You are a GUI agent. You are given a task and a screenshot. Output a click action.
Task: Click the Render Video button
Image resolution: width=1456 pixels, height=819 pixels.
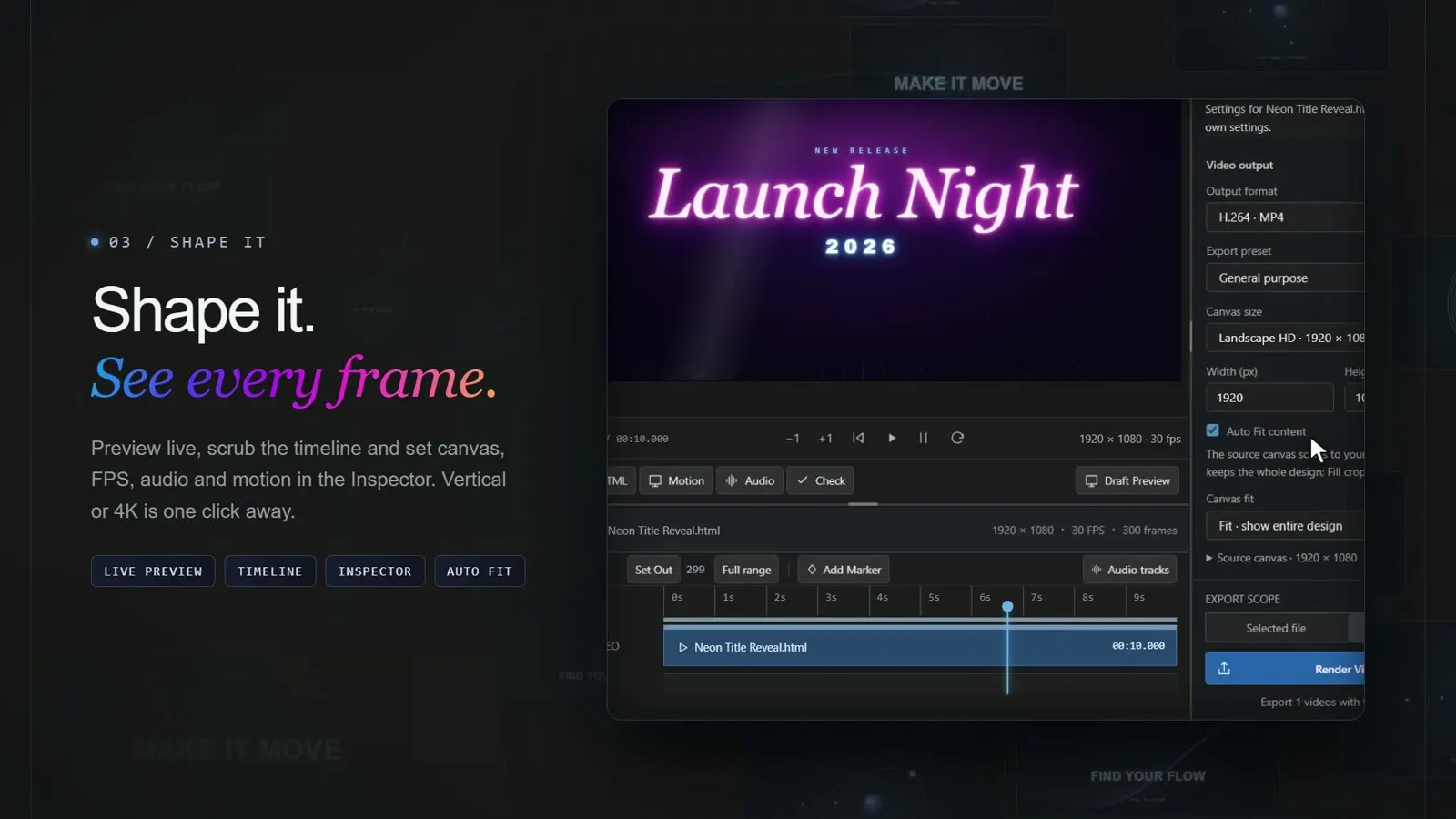click(x=1285, y=669)
